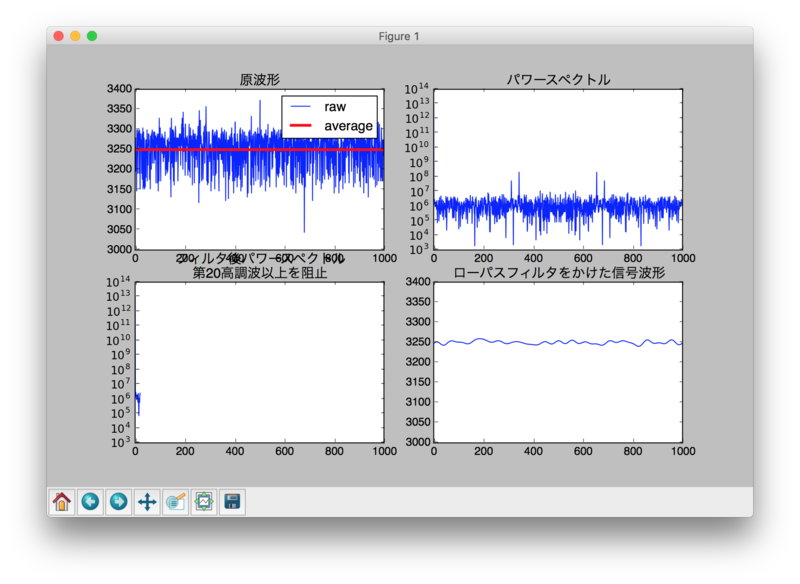Click the 原波形 plot title
Screen dimensions: 800x584
coord(260,80)
